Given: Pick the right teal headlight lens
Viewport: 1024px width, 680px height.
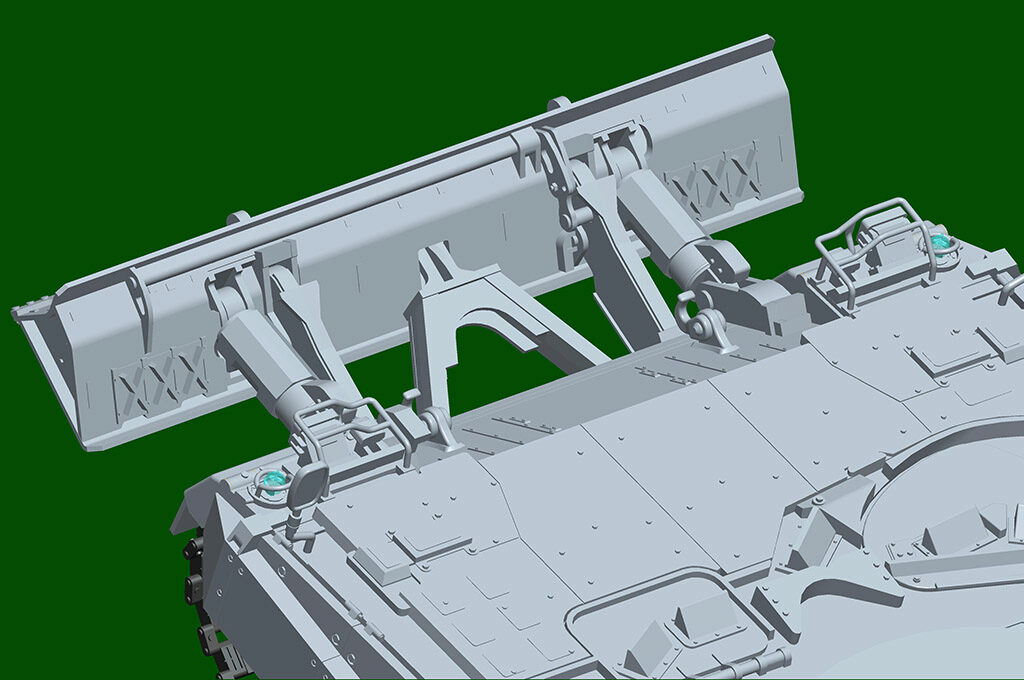Looking at the screenshot, I should [x=938, y=241].
